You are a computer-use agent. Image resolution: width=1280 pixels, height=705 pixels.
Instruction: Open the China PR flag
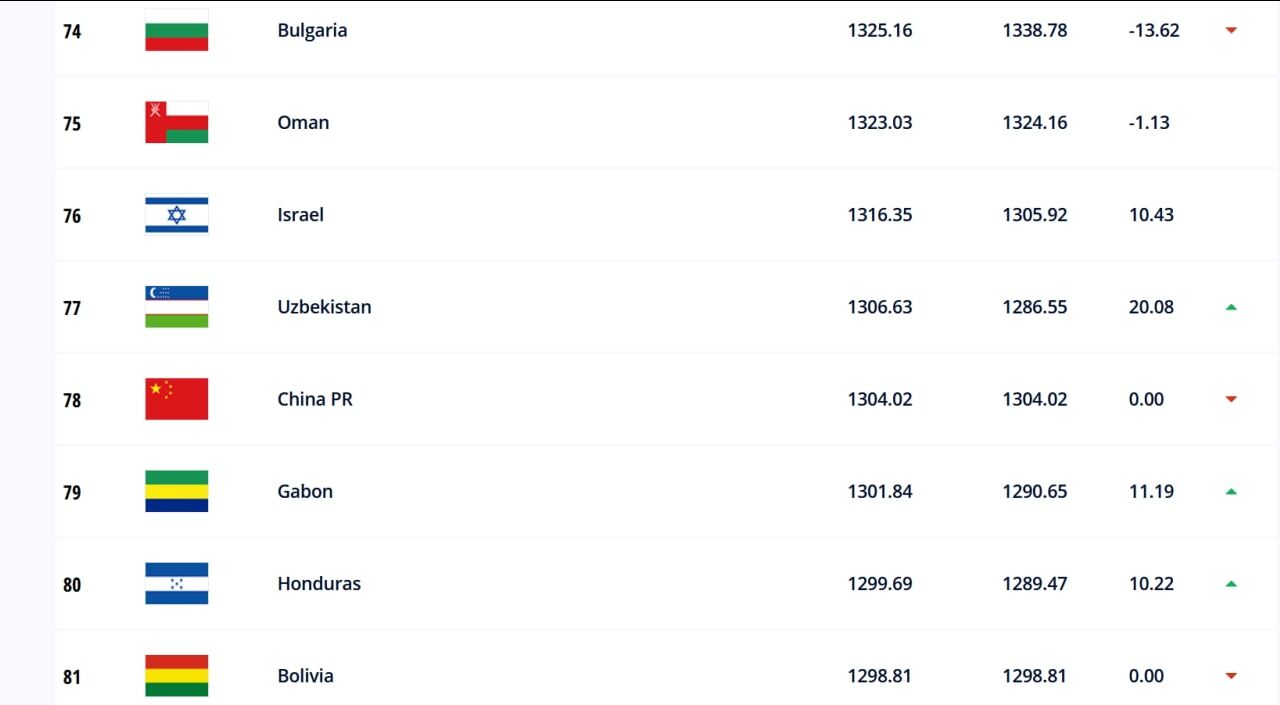click(x=176, y=399)
